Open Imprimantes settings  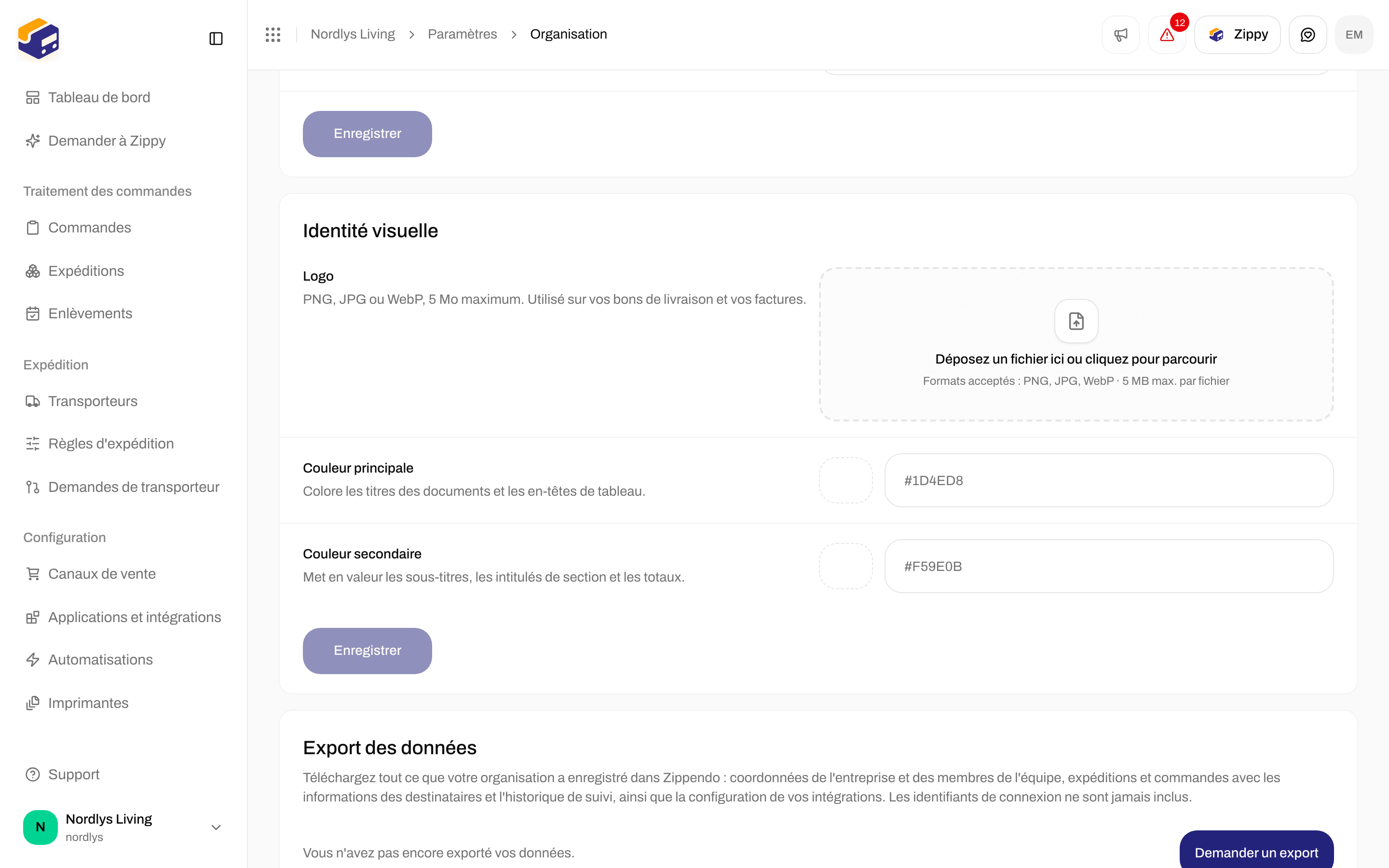[x=77, y=703]
